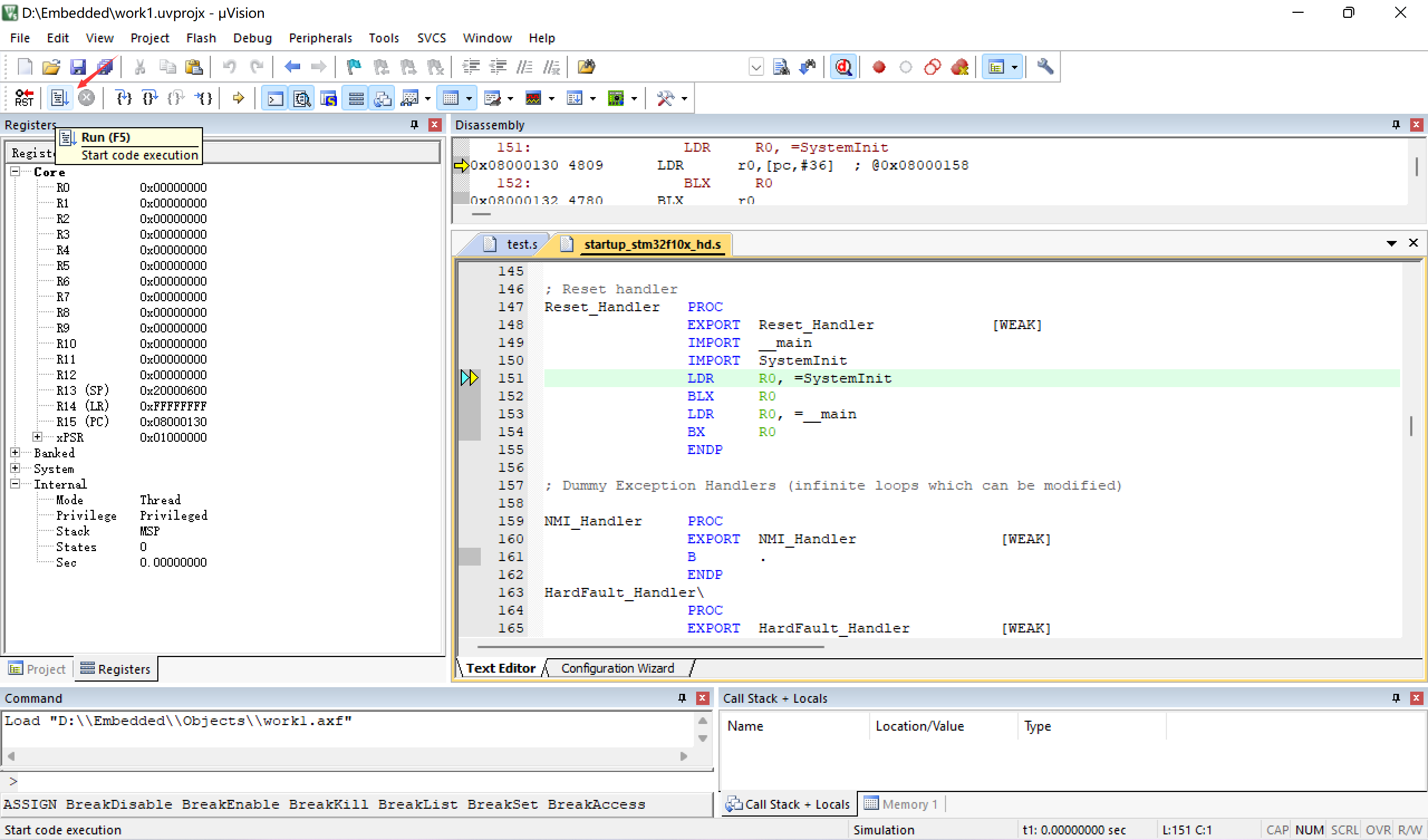Insert a bookmark with the flag icon
The image size is (1428, 840).
tap(354, 67)
